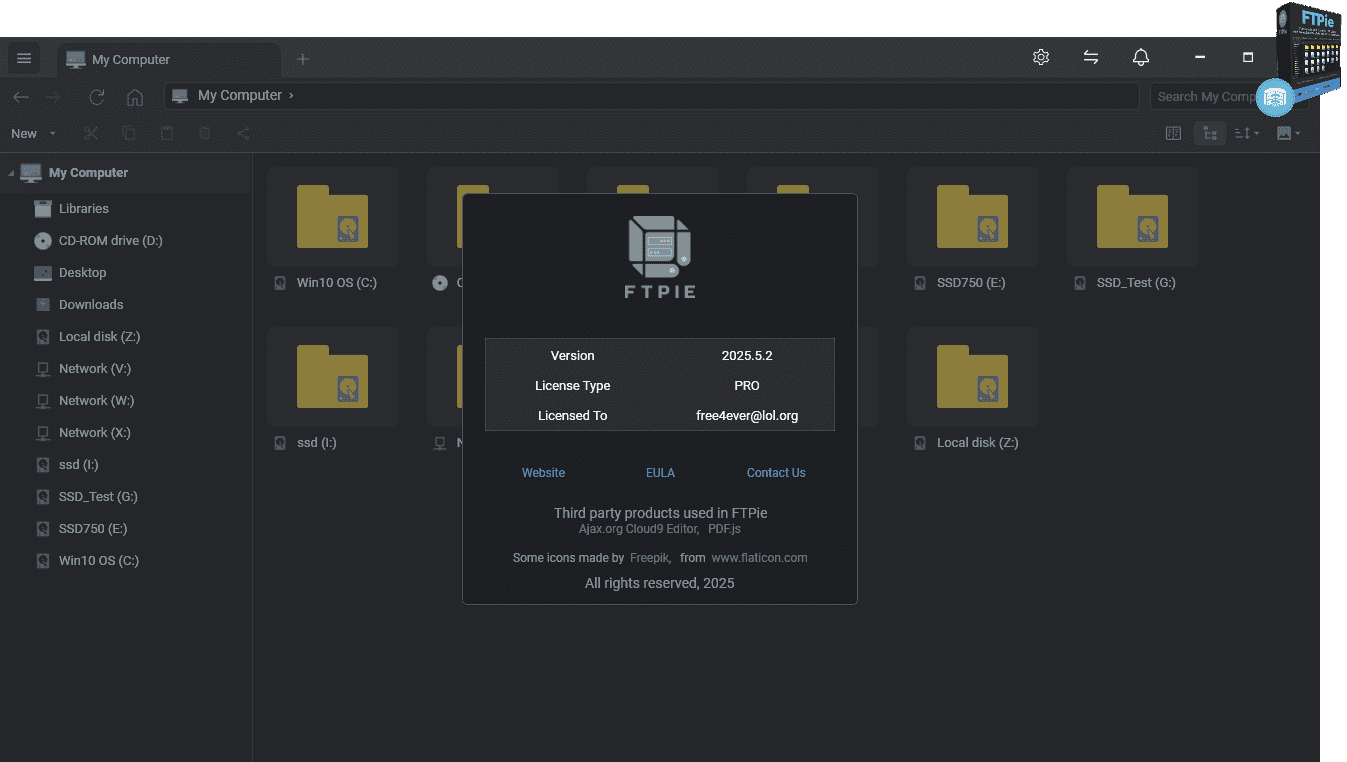Select the Local disk (Z:) drive thumbnail
Screen dimensions: 1347x762
pyautogui.click(x=973, y=377)
